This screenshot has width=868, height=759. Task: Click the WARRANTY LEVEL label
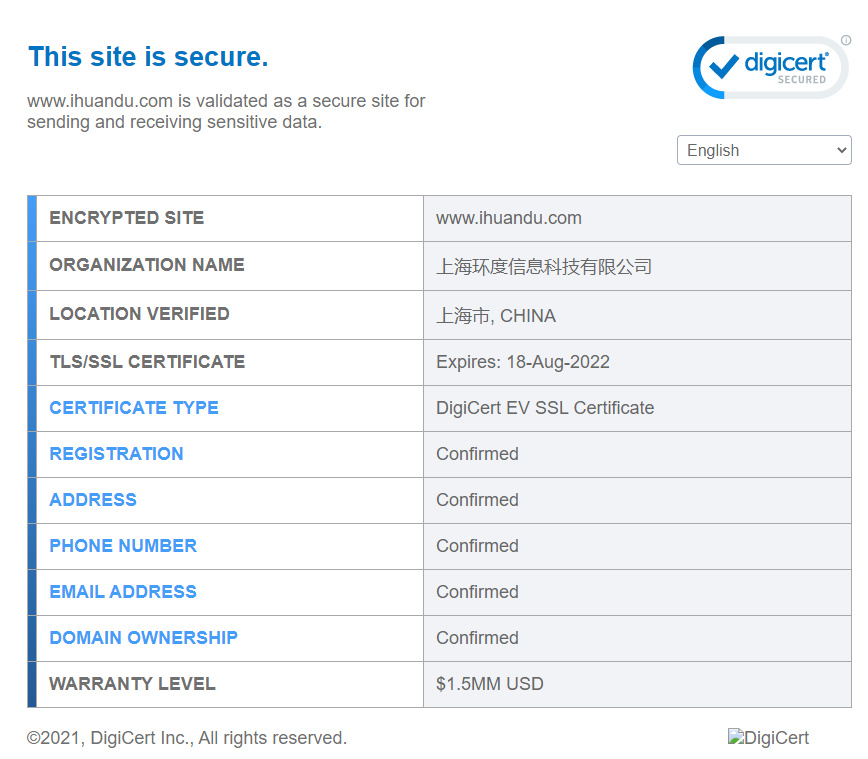coord(132,684)
